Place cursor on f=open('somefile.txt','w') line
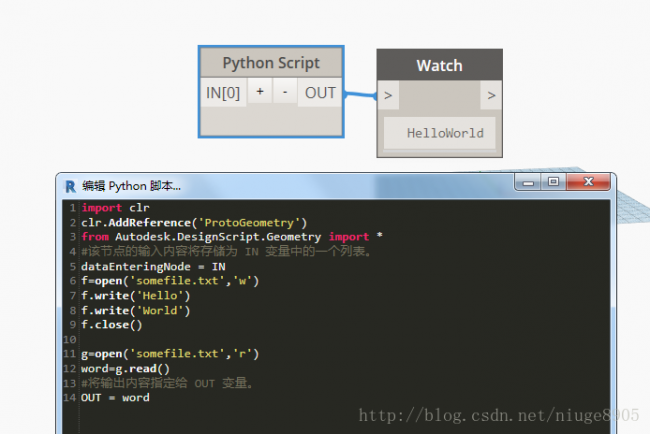Viewport: 650px width, 434px height. [170, 281]
